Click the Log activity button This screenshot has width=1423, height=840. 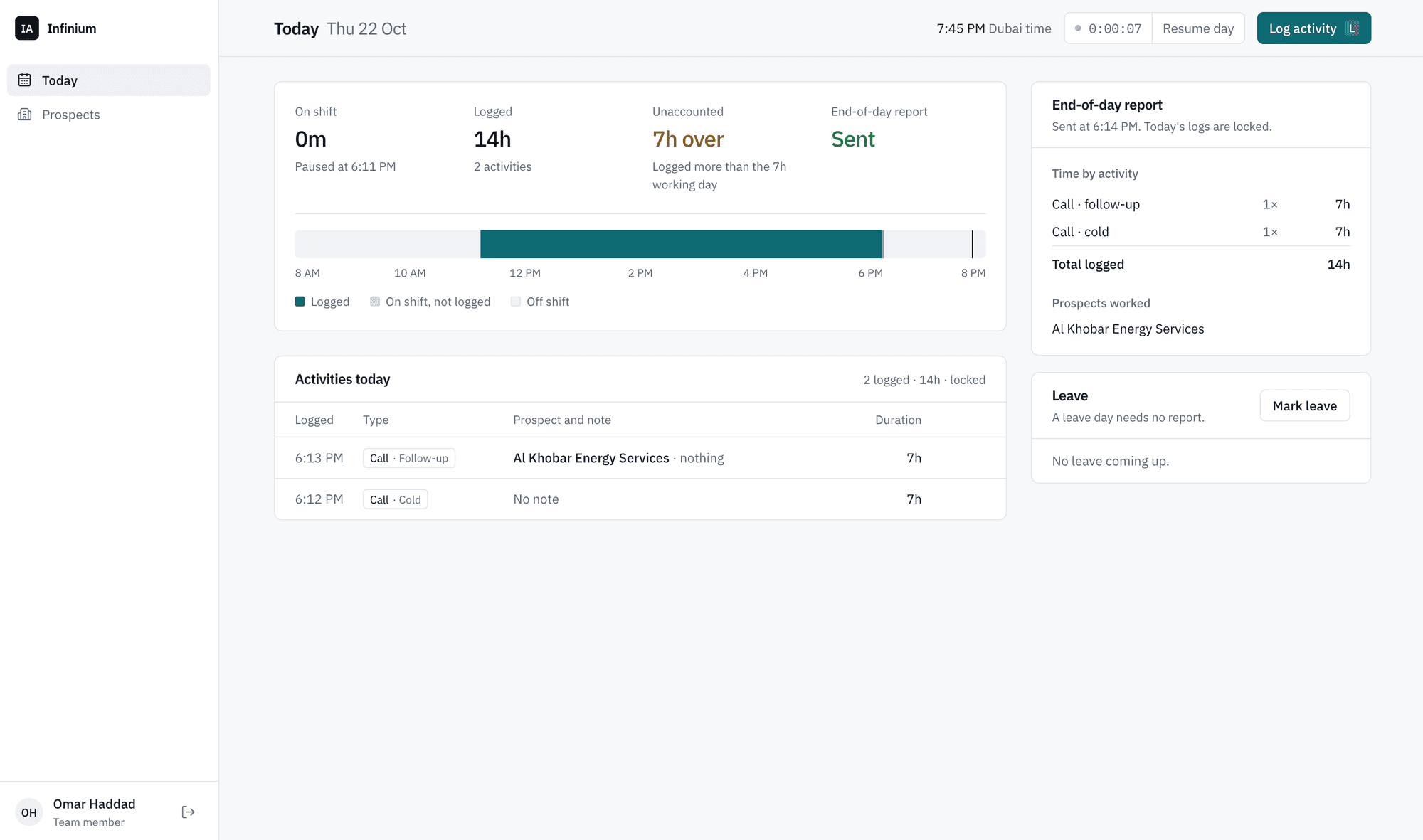pyautogui.click(x=1314, y=28)
